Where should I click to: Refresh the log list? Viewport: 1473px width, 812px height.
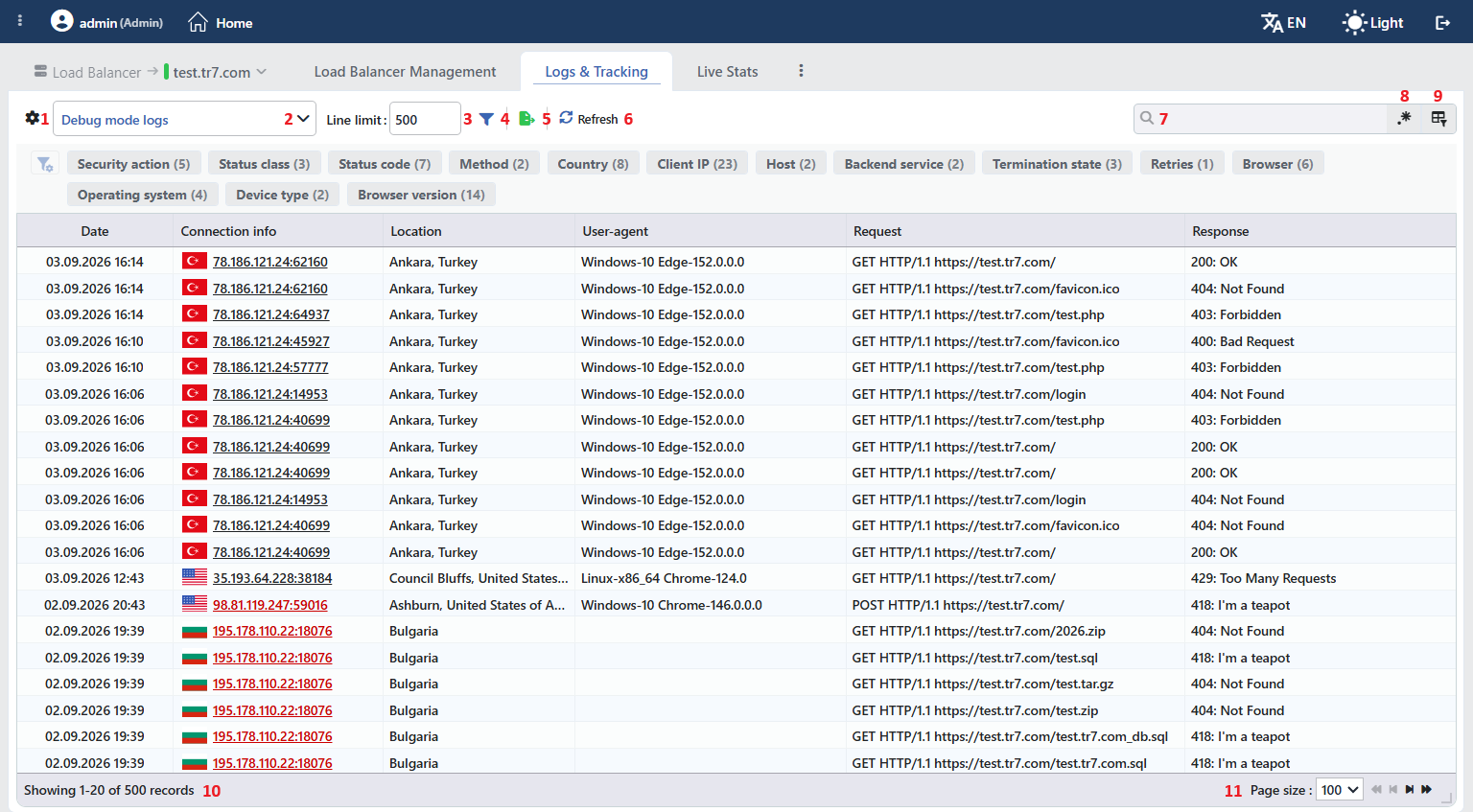[x=589, y=119]
